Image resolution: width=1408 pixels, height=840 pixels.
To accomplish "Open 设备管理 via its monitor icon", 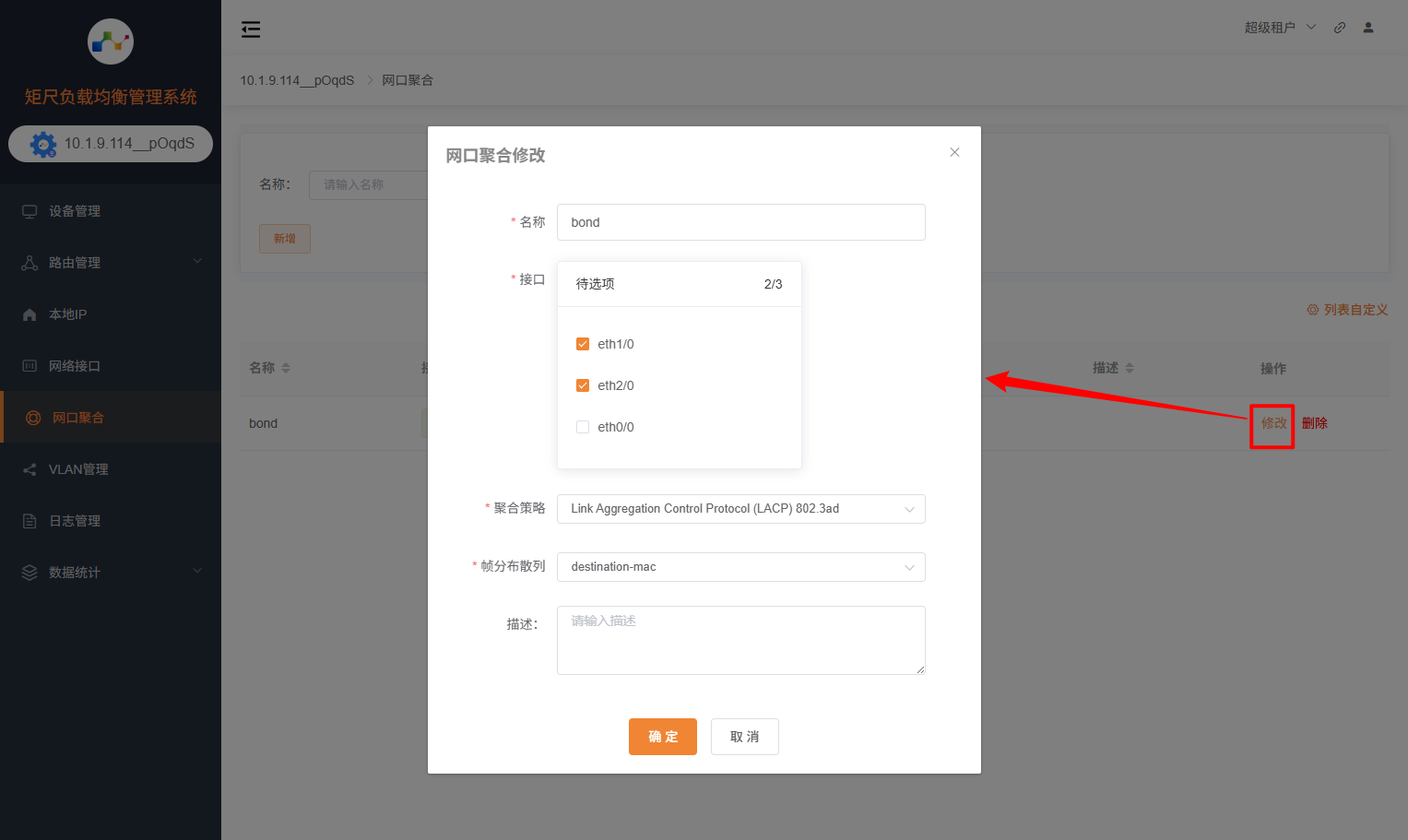I will coord(30,210).
